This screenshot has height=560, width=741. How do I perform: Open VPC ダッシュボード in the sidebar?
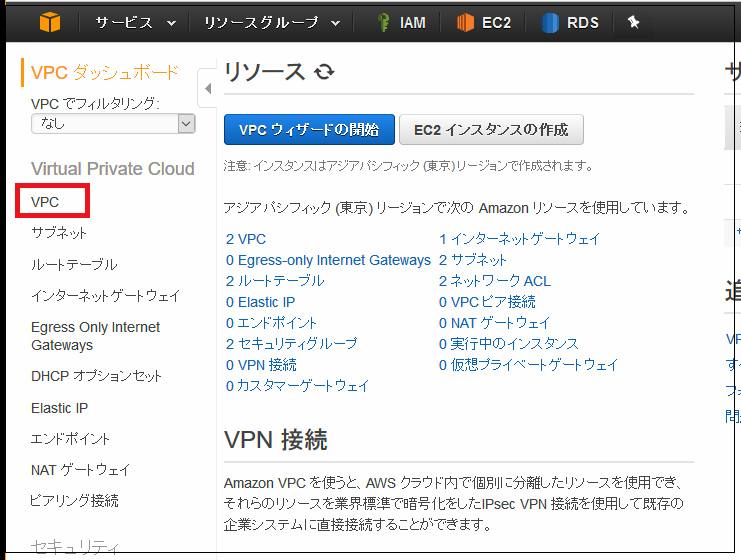point(105,72)
